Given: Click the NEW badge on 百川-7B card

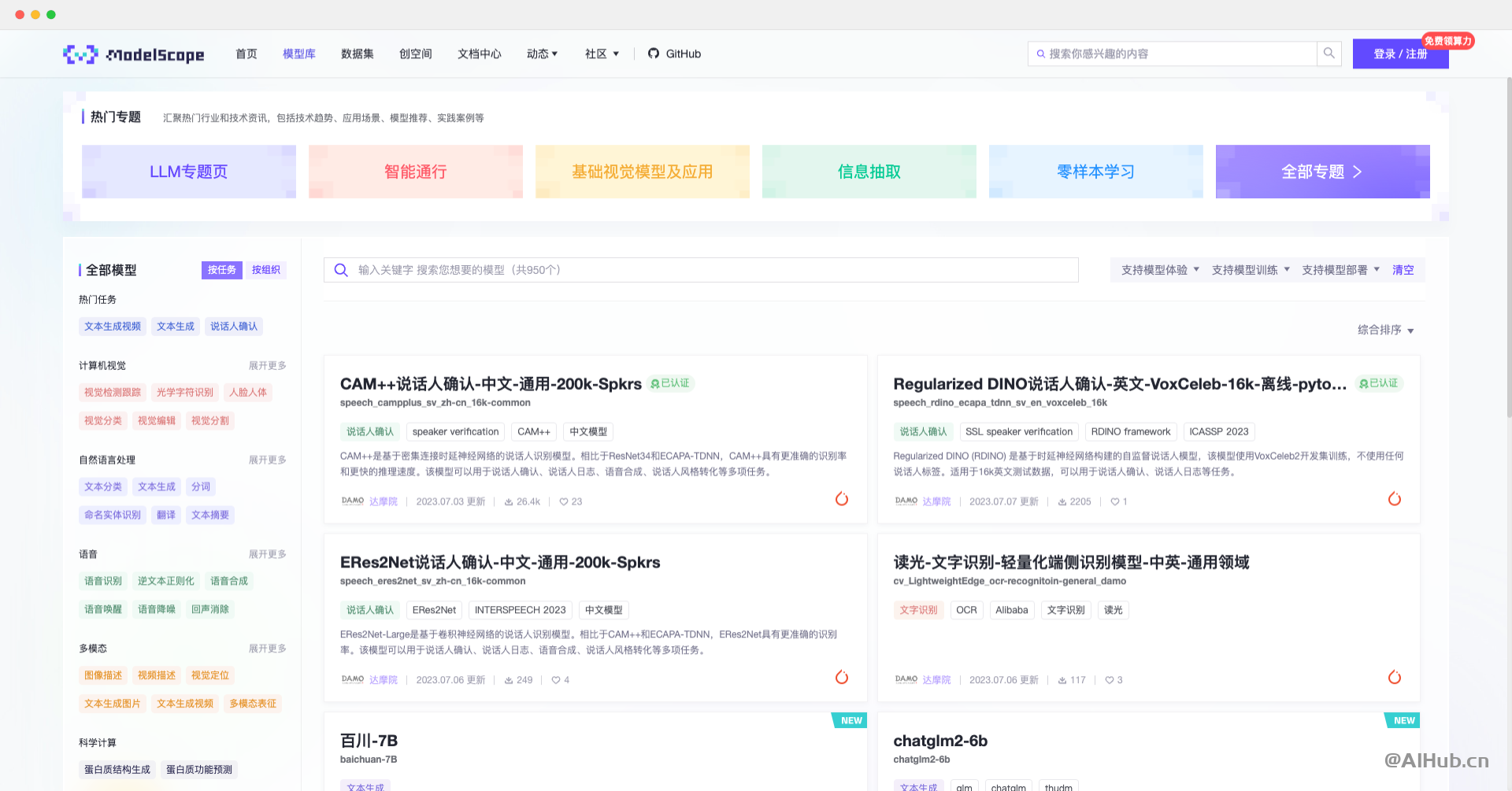Looking at the screenshot, I should click(851, 721).
